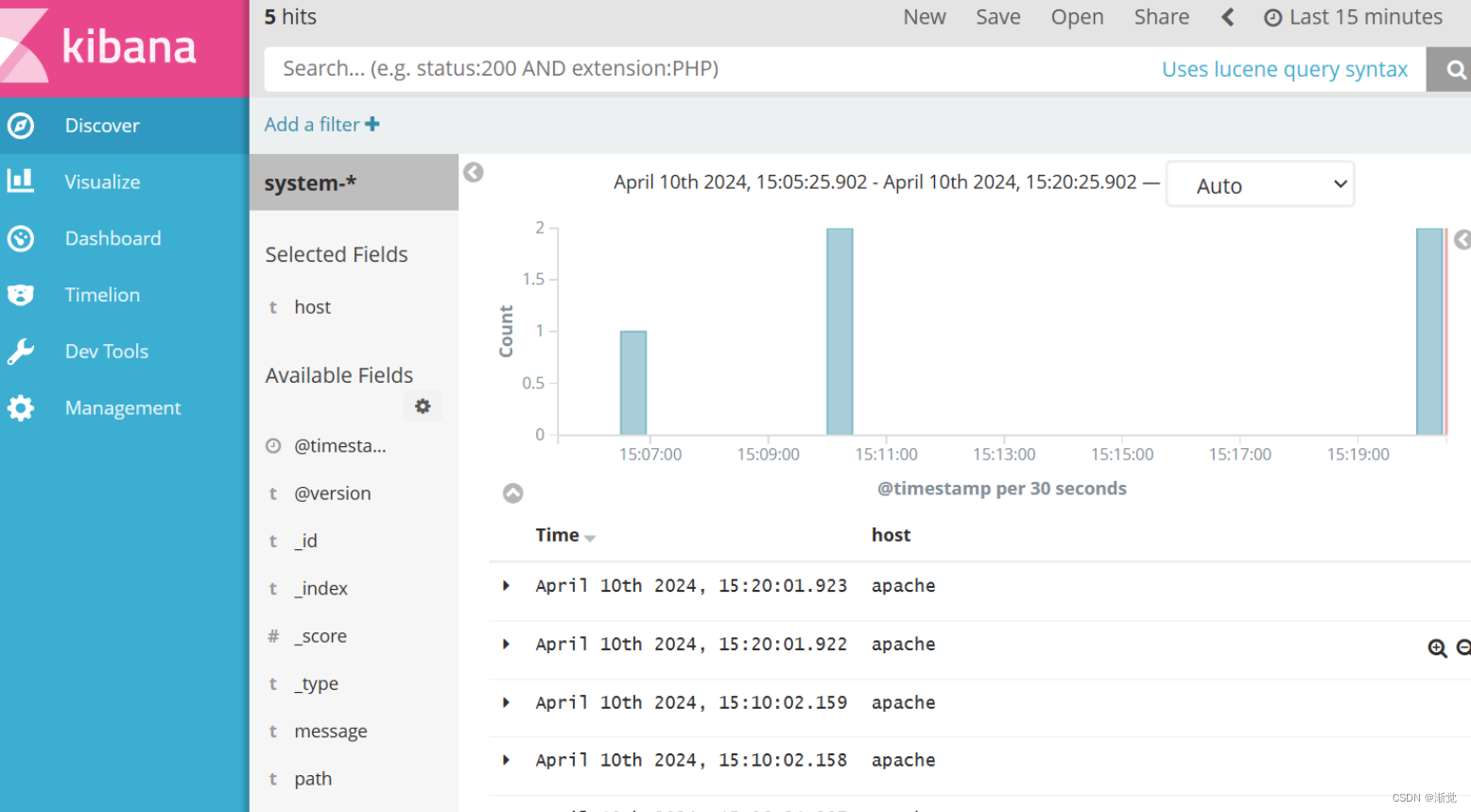The height and width of the screenshot is (812, 1471).
Task: Click the _index available field
Action: tap(320, 588)
